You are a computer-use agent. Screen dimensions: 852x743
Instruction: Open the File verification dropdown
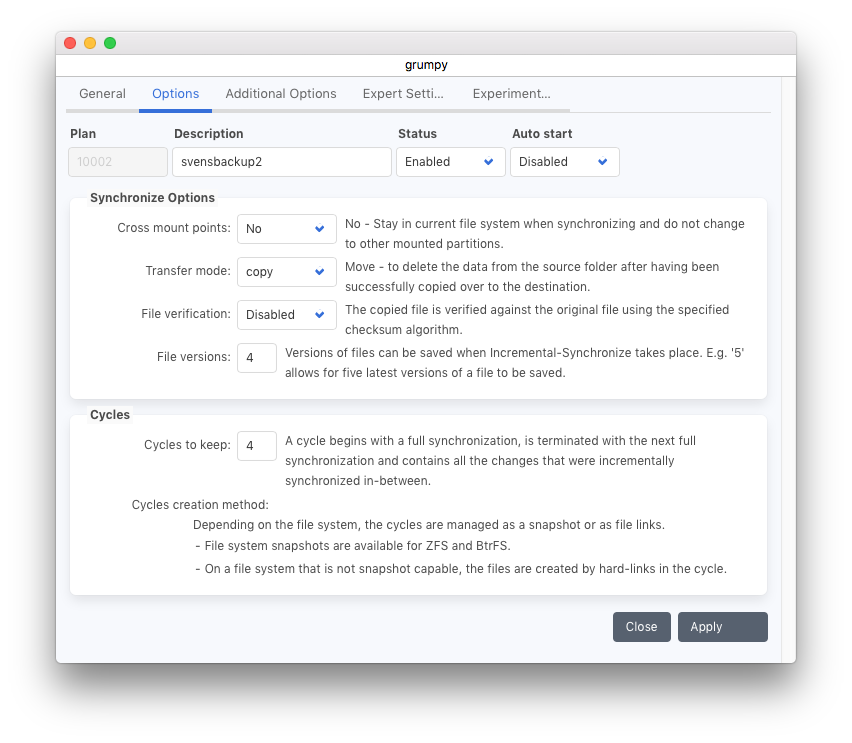(x=286, y=315)
